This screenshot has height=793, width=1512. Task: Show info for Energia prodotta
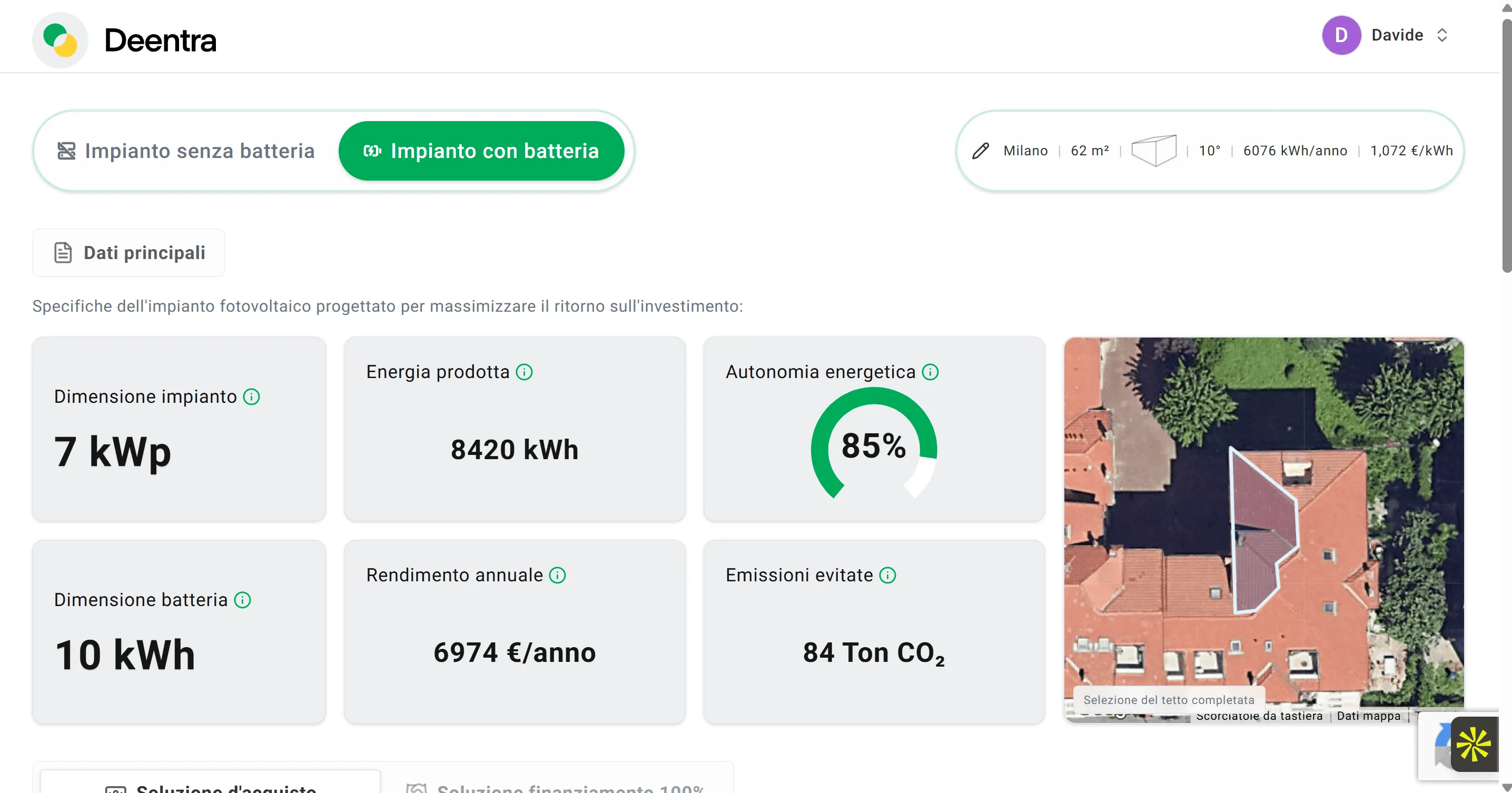[x=523, y=372]
